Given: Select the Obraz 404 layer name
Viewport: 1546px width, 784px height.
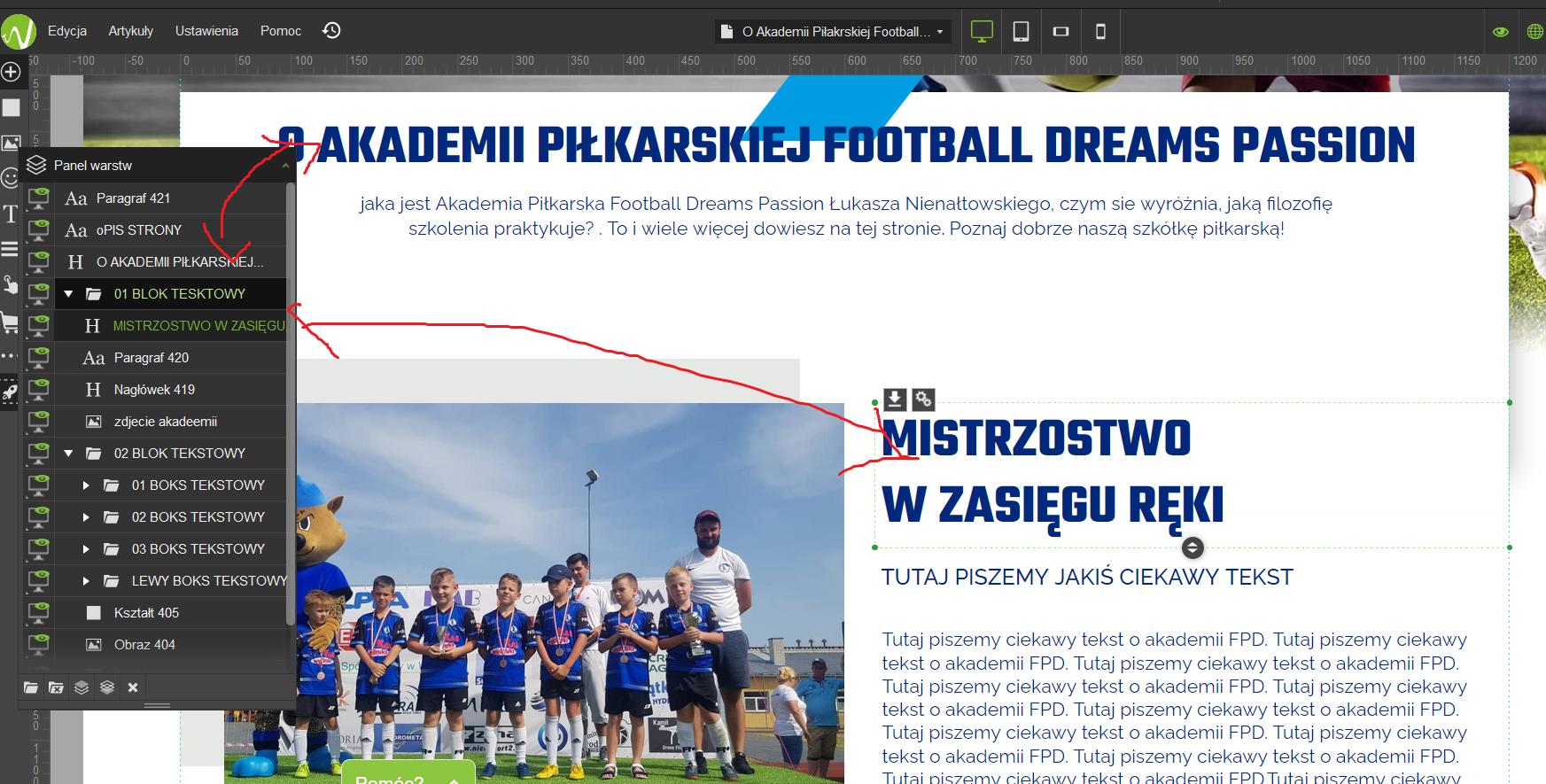Looking at the screenshot, I should tap(144, 645).
